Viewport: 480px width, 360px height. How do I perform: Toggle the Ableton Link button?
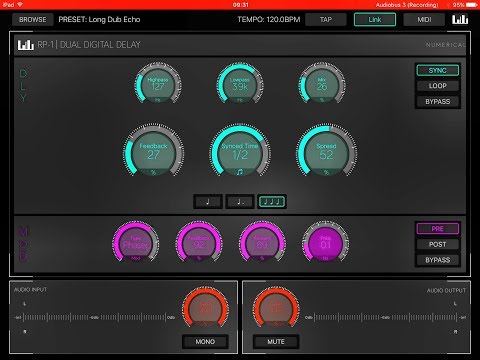point(375,20)
